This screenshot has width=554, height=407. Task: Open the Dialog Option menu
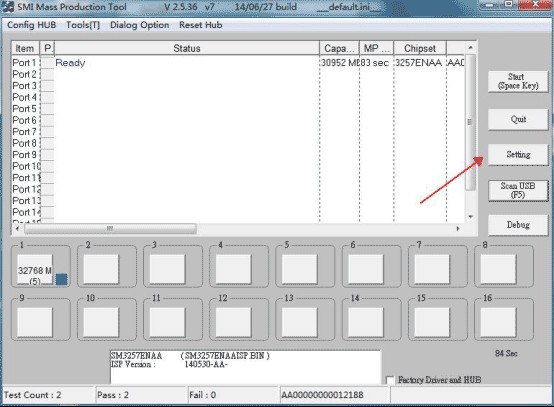click(140, 25)
